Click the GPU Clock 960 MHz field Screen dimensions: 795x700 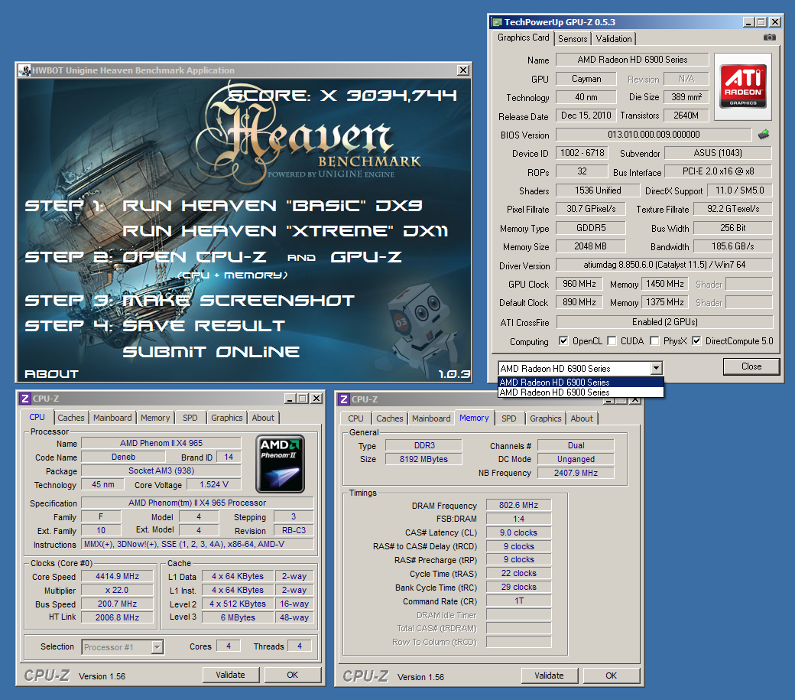pos(579,284)
